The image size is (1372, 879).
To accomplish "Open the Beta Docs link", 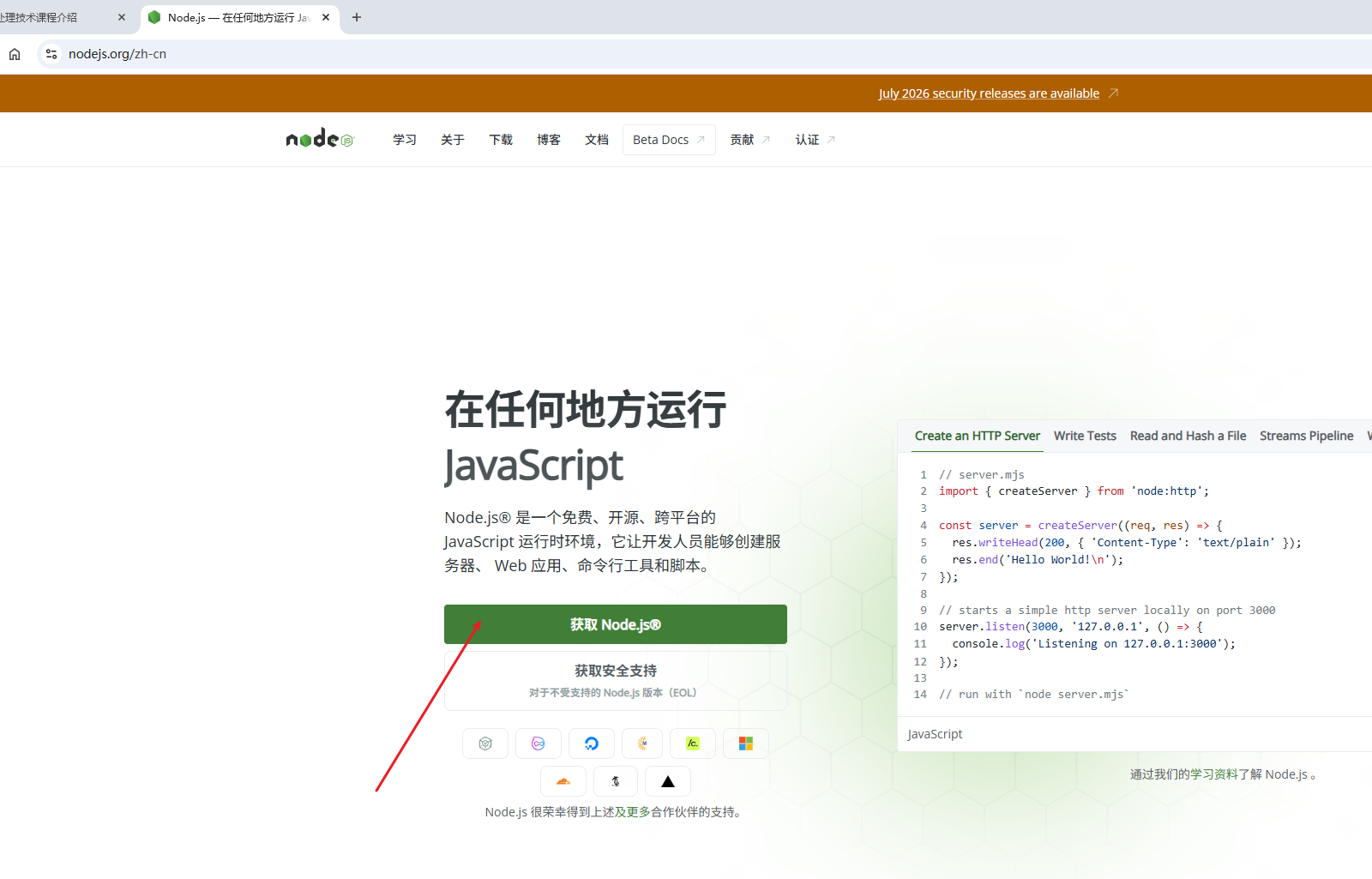I will 669,140.
